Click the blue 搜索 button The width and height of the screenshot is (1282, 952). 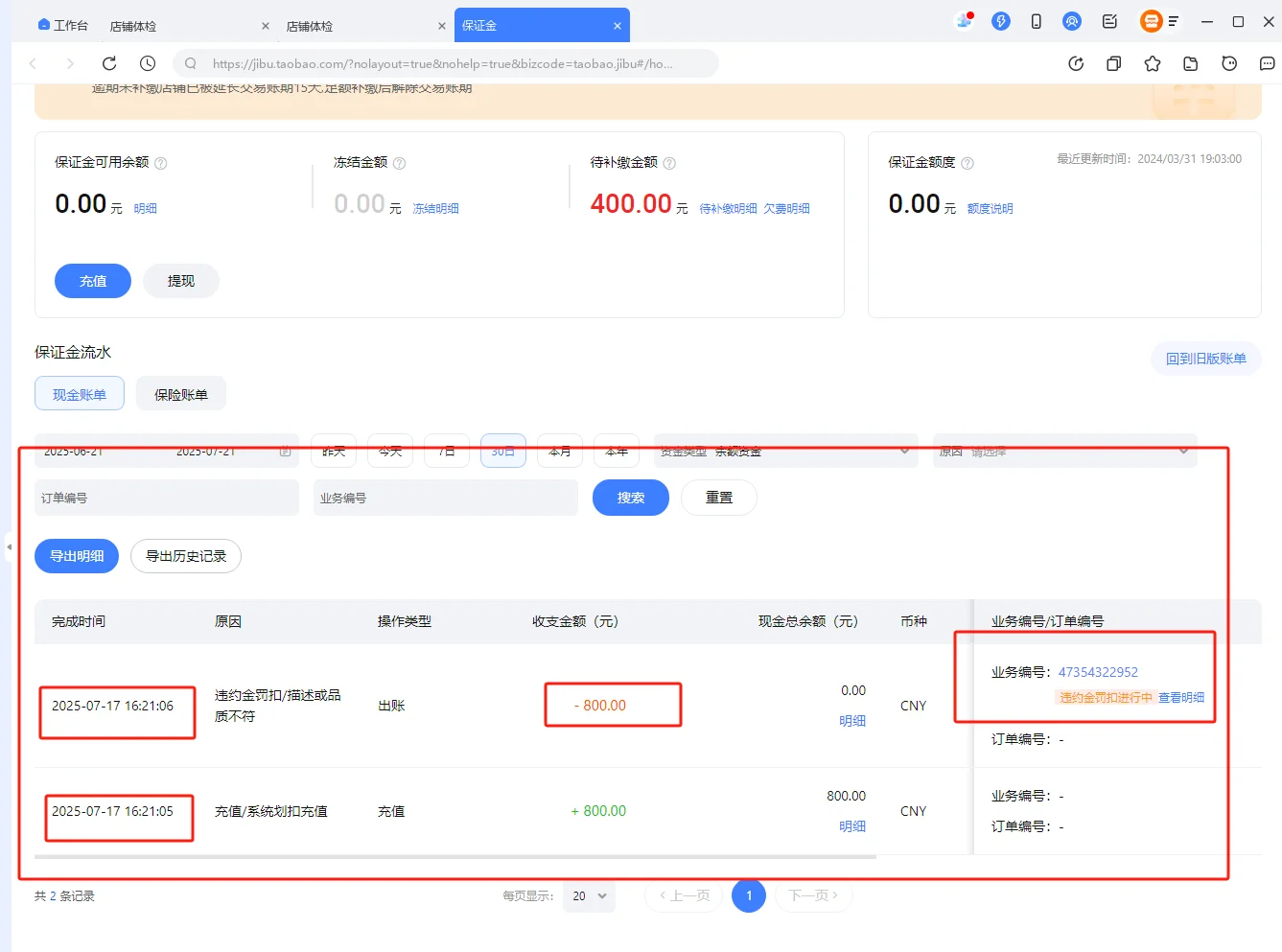(631, 498)
